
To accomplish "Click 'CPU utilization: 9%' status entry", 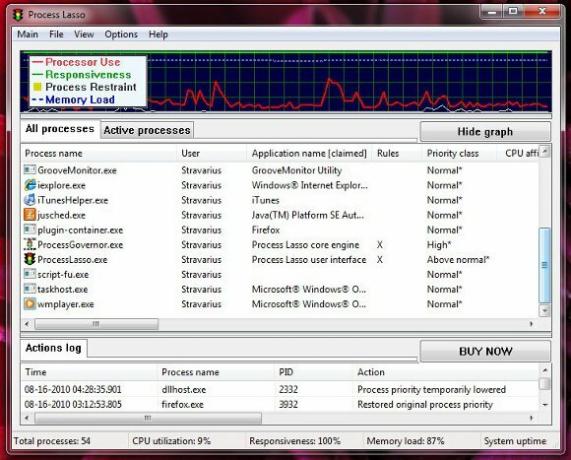I will pyautogui.click(x=172, y=441).
